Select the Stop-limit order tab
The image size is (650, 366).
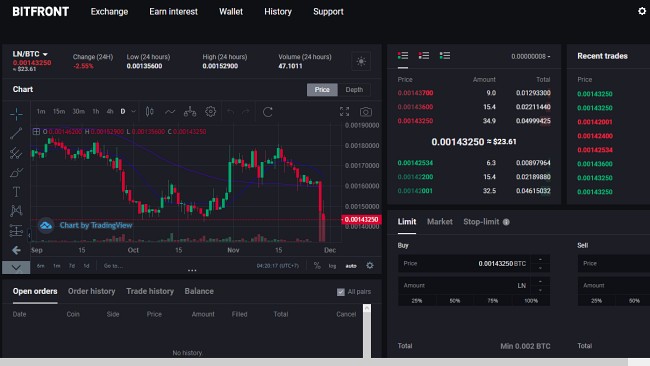(481, 222)
